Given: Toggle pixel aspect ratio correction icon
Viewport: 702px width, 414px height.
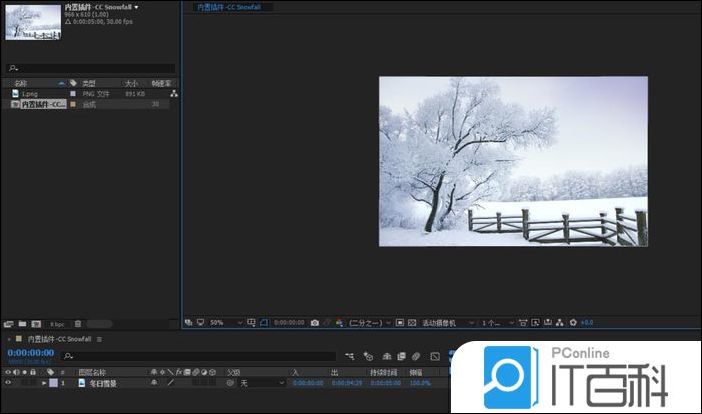Looking at the screenshot, I should (x=522, y=323).
